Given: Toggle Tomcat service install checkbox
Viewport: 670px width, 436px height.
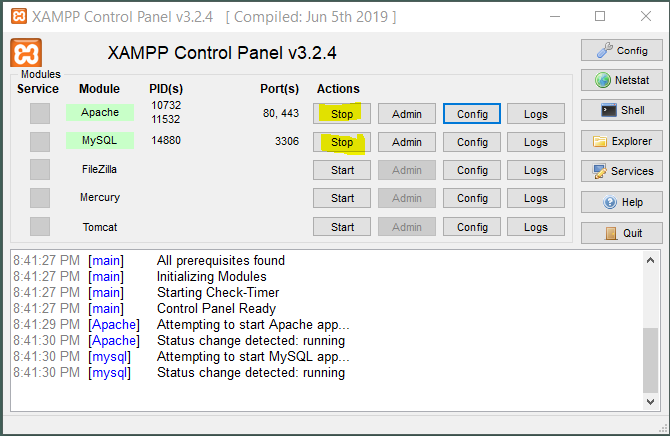Looking at the screenshot, I should [40, 227].
